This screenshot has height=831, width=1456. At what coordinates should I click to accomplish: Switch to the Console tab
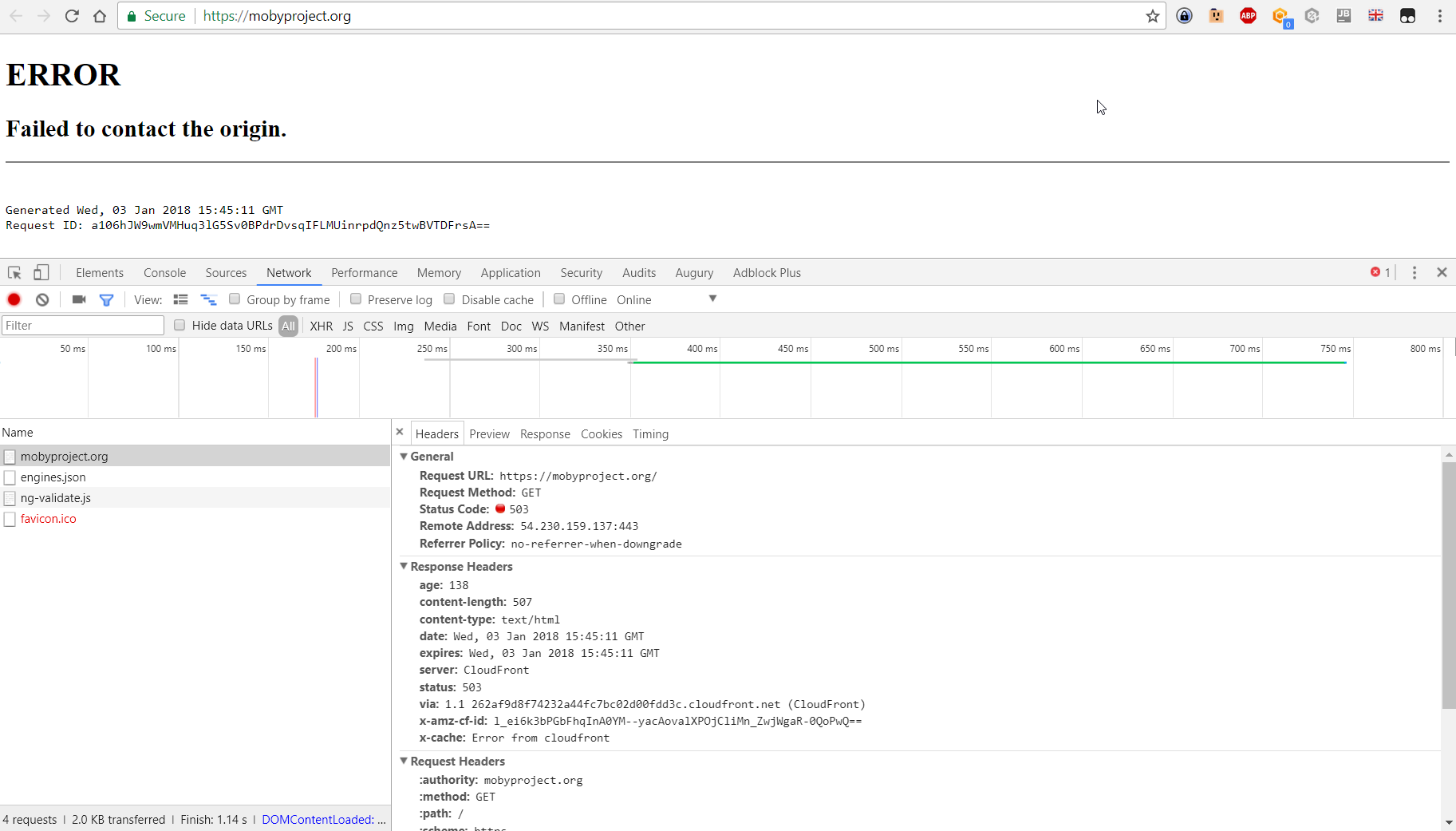pyautogui.click(x=164, y=272)
